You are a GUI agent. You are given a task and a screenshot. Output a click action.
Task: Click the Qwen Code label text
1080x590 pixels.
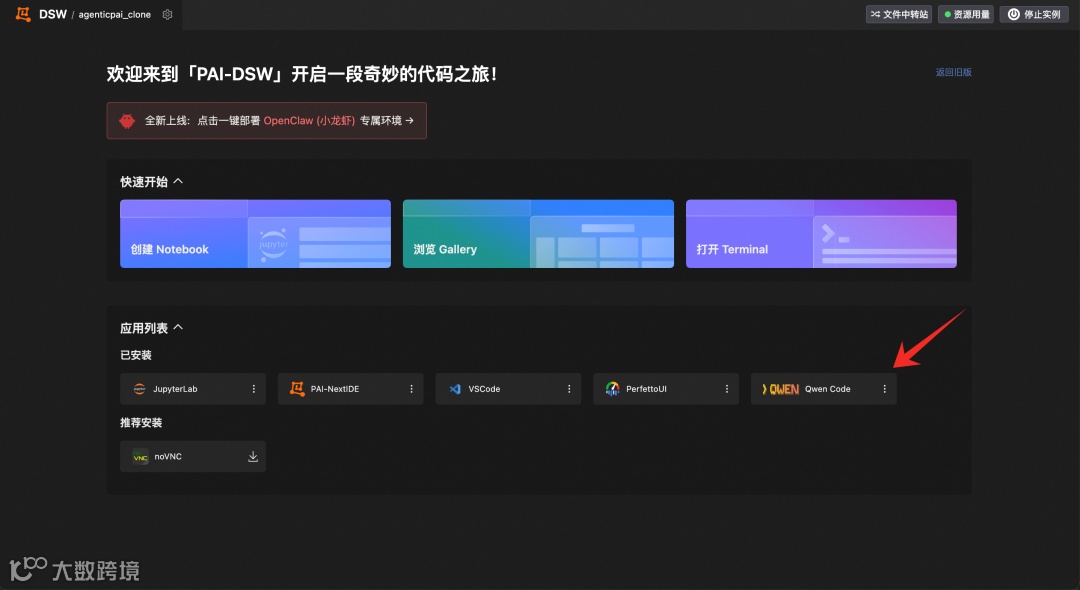(827, 389)
